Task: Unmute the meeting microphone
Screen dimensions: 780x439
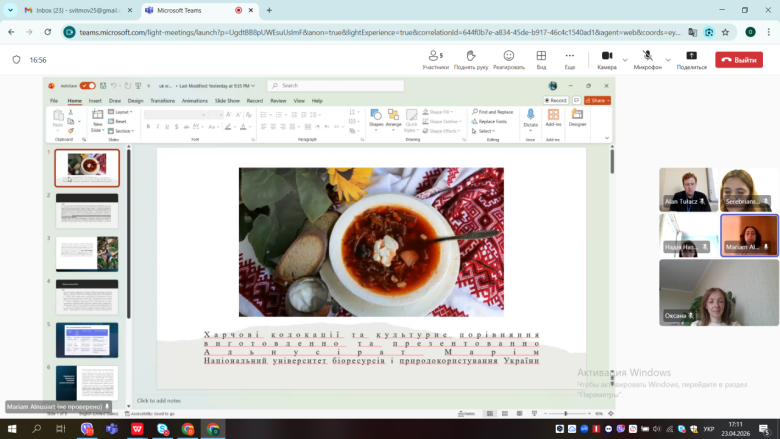Action: [x=647, y=60]
